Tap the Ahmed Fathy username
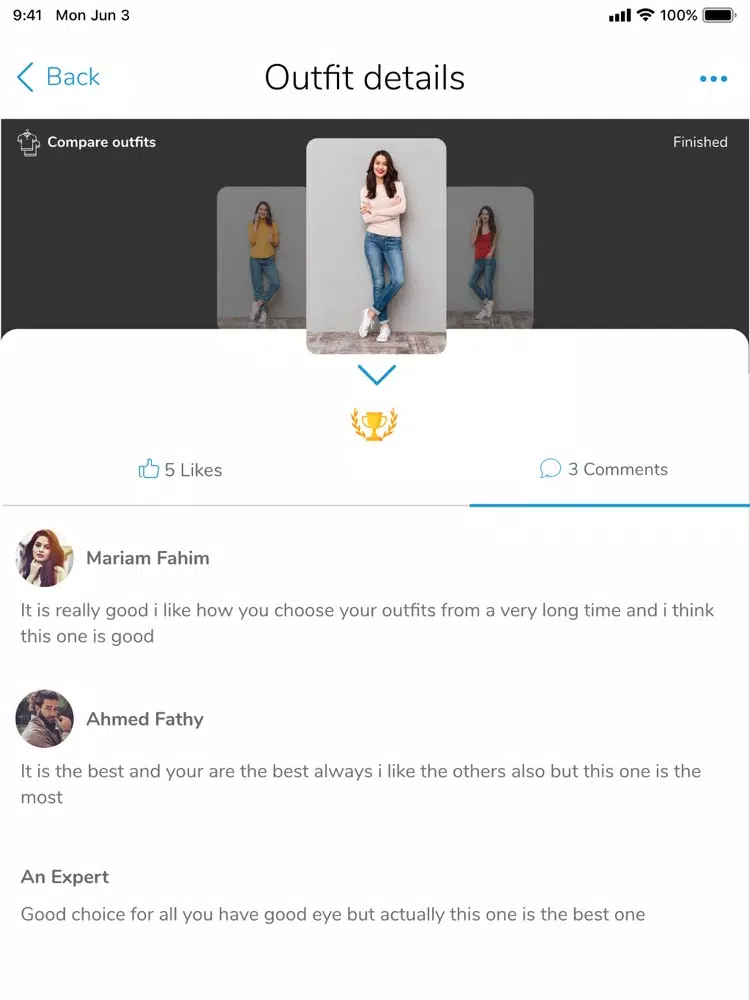Screen dimensions: 750x1000 pyautogui.click(x=145, y=719)
